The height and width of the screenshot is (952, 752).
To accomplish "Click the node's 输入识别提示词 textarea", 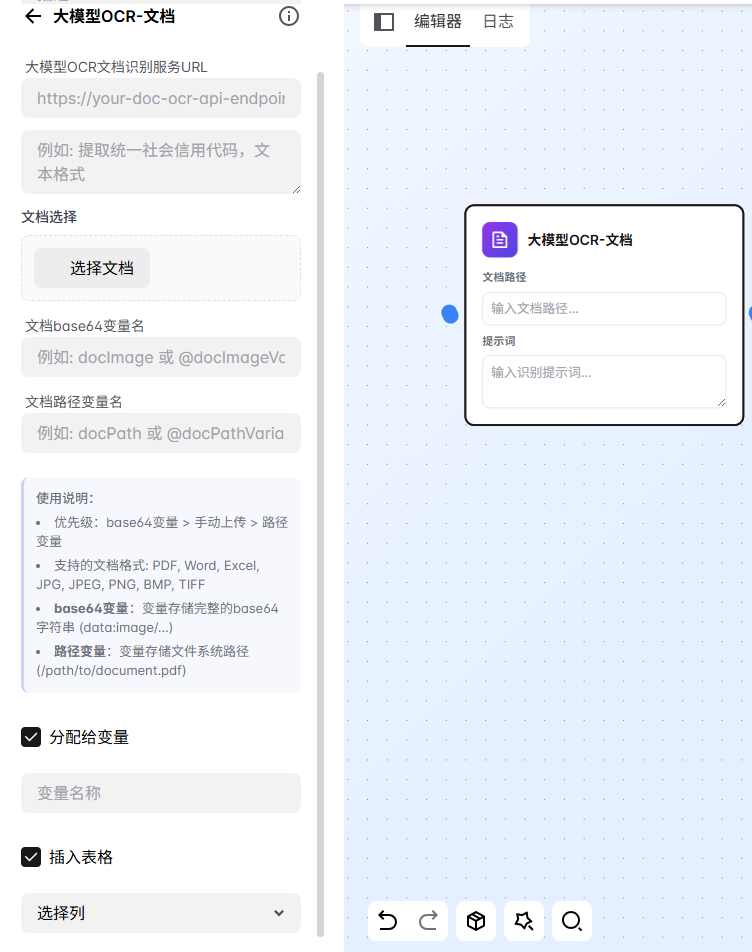I will coord(604,381).
